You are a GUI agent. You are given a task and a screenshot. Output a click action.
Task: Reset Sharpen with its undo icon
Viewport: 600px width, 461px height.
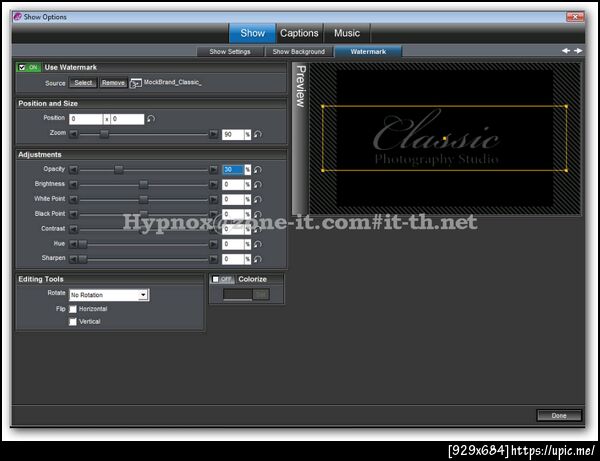click(x=258, y=259)
